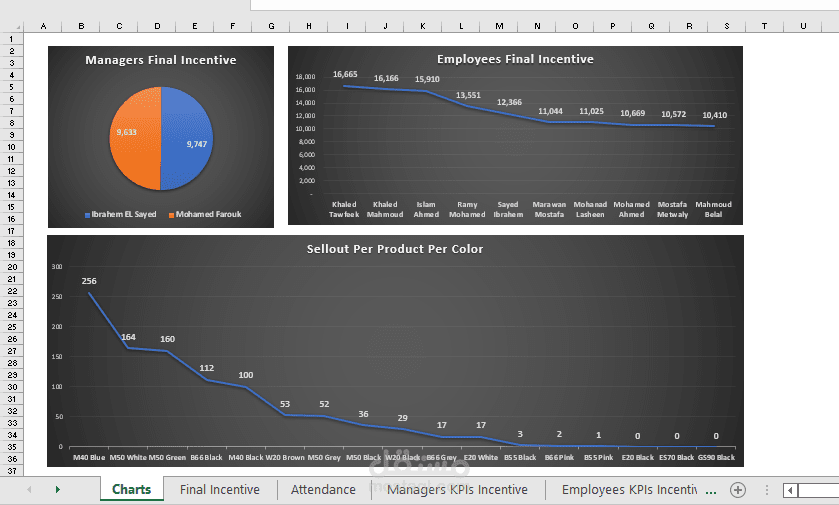Screen dimensions: 839x505
Task: Click the Mostafa Metwaly axis label
Action: click(673, 209)
